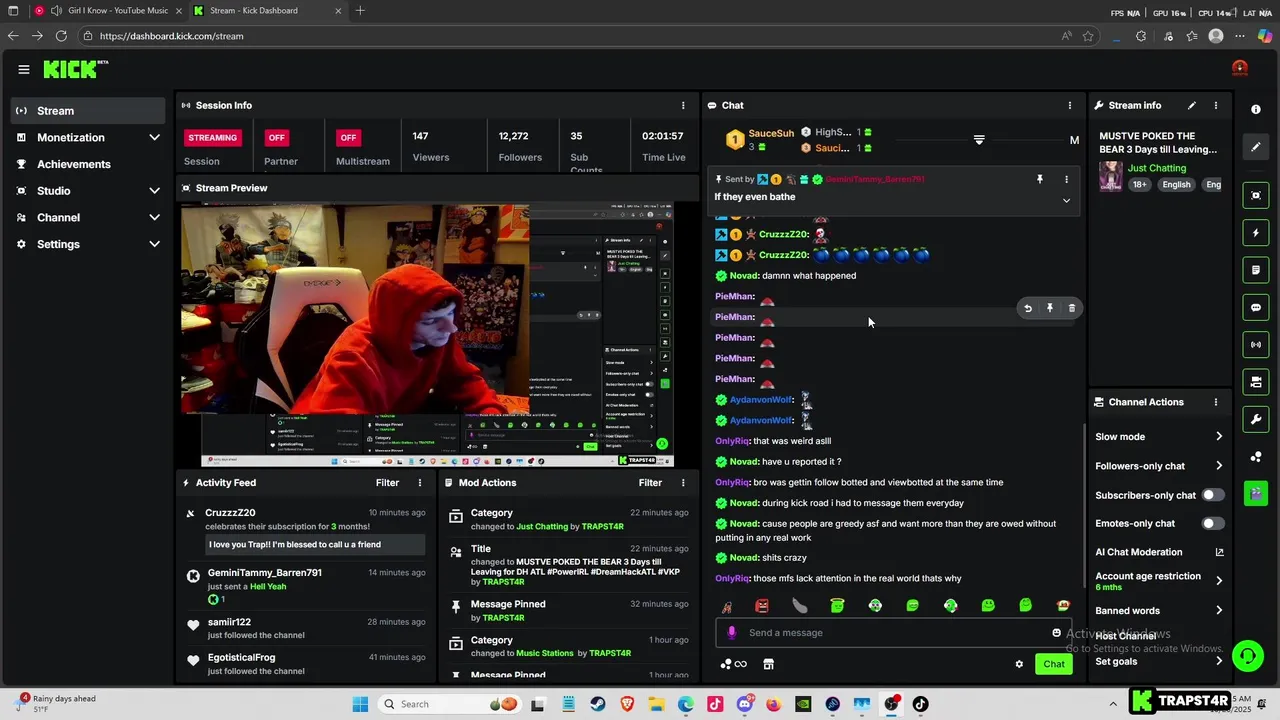The image size is (1280, 720).
Task: Open Activity Feed three-dot menu
Action: pos(420,482)
